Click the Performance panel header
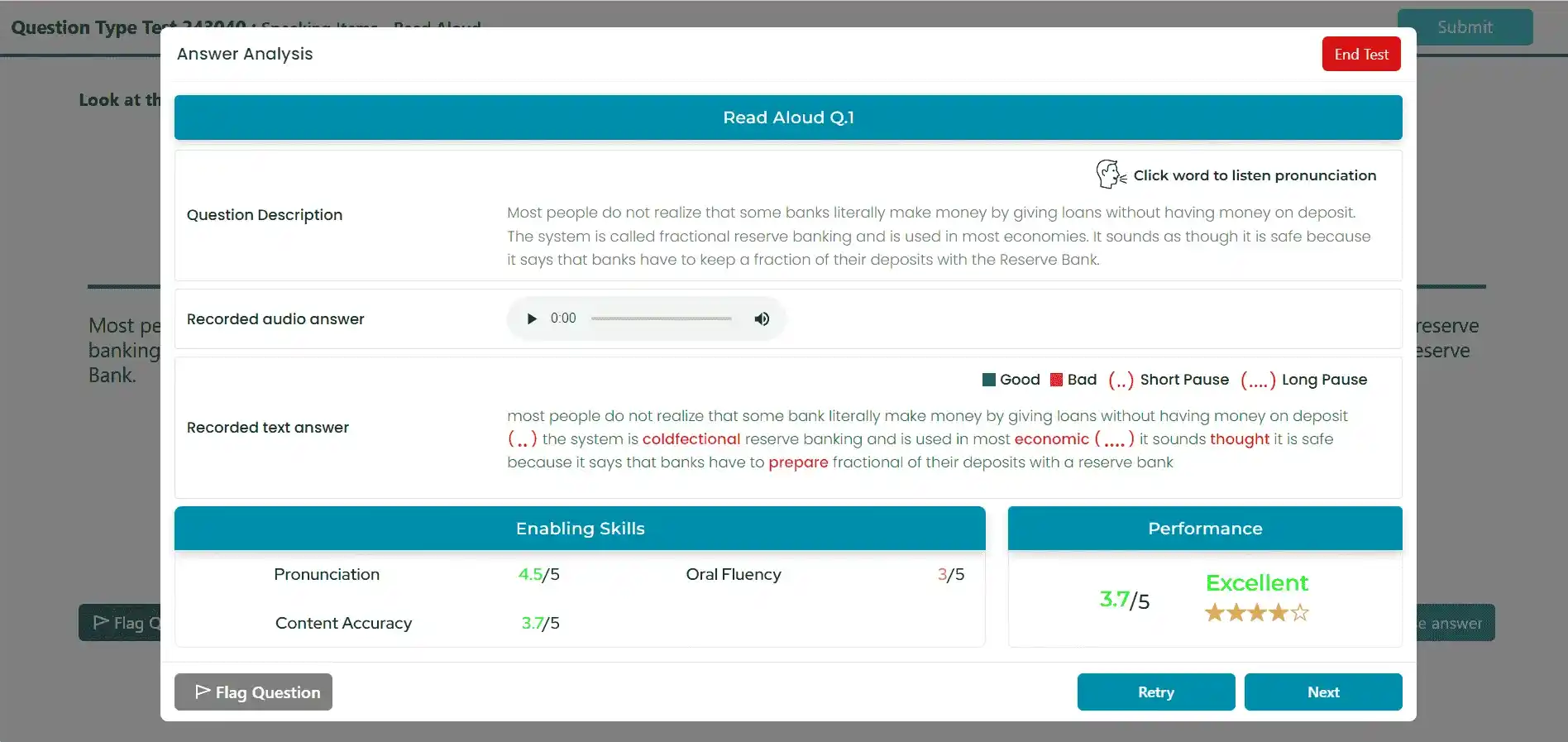This screenshot has height=742, width=1568. [1204, 529]
